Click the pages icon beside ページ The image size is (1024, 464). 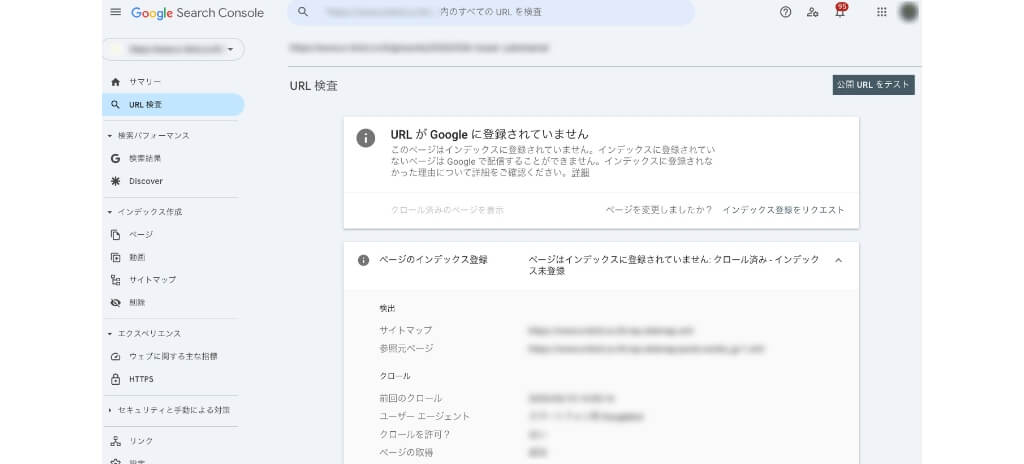pyautogui.click(x=116, y=235)
